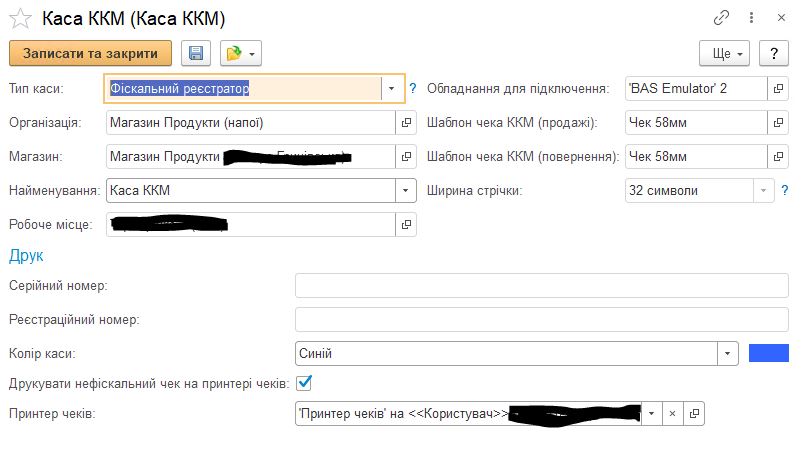The width and height of the screenshot is (803, 460).
Task: Open the Робоче місце selection icon
Action: coord(407,225)
